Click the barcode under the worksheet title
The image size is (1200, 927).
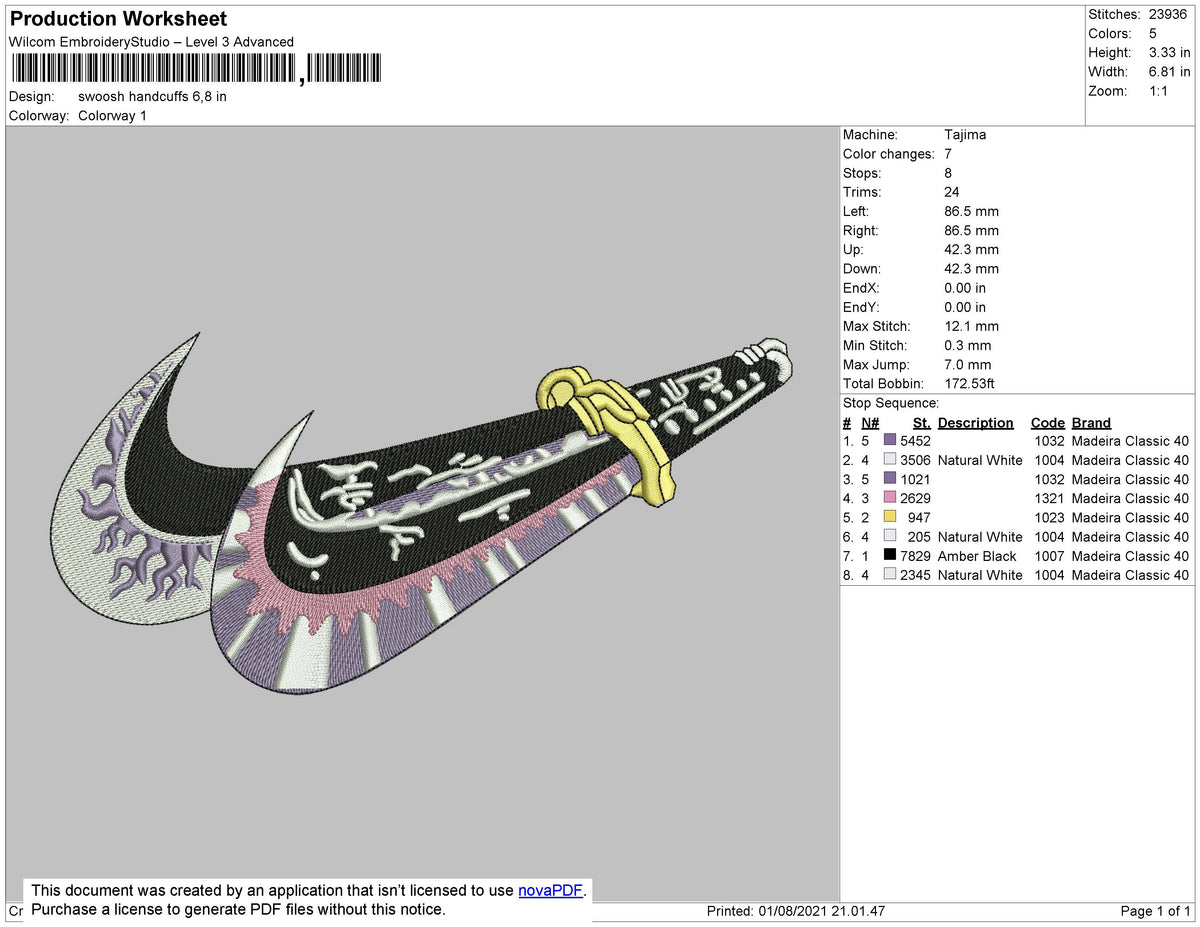click(x=196, y=69)
